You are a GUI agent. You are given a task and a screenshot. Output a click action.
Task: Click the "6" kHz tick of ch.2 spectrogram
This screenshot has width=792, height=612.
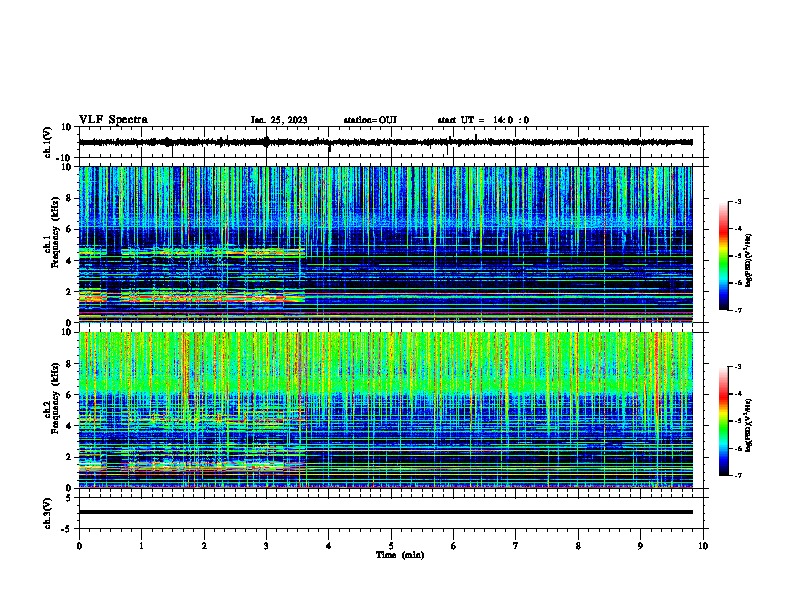[x=70, y=395]
